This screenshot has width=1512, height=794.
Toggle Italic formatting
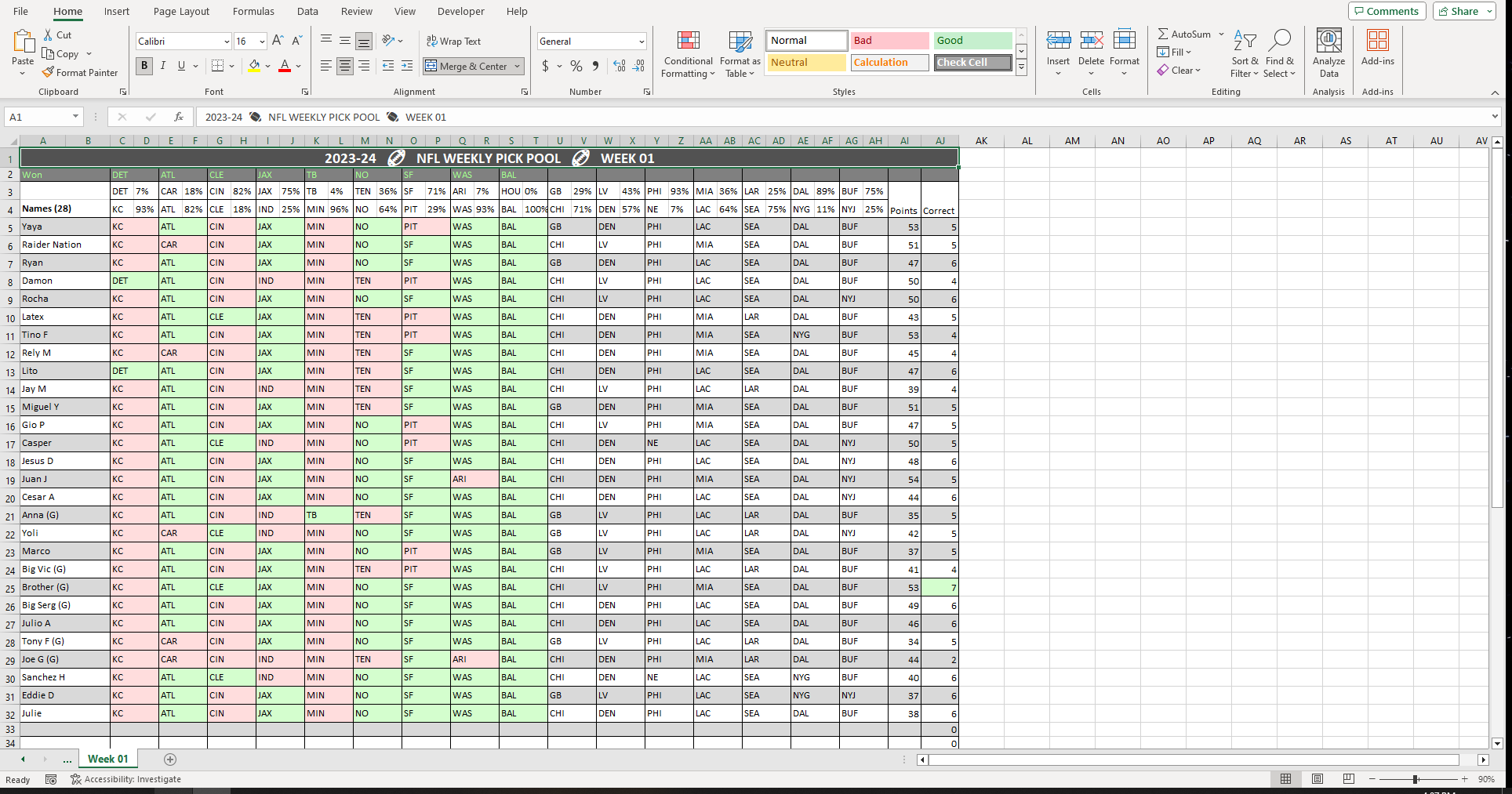[x=163, y=66]
